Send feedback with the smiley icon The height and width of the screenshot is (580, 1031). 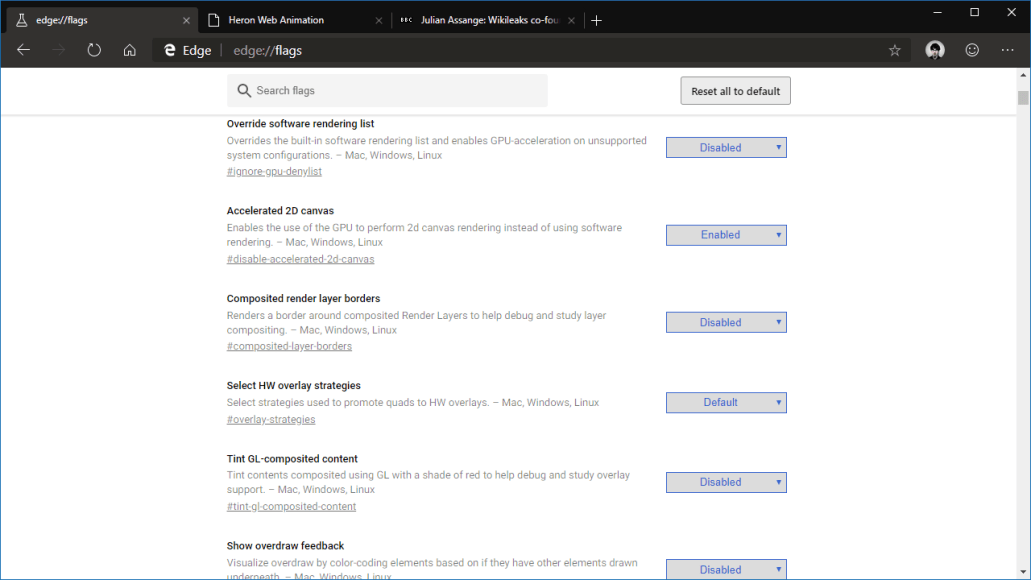[971, 50]
